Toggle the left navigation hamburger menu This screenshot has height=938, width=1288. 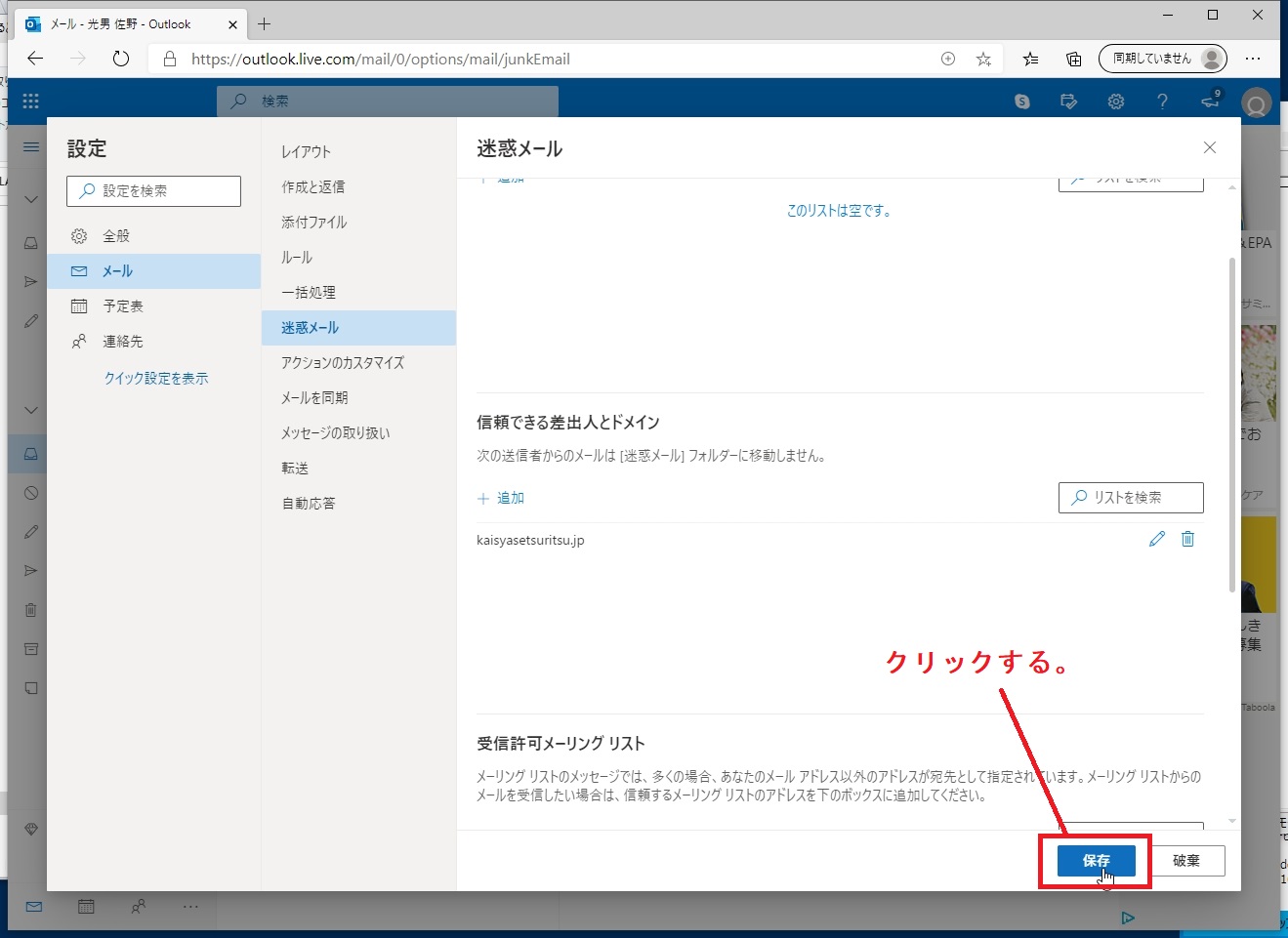pyautogui.click(x=29, y=146)
